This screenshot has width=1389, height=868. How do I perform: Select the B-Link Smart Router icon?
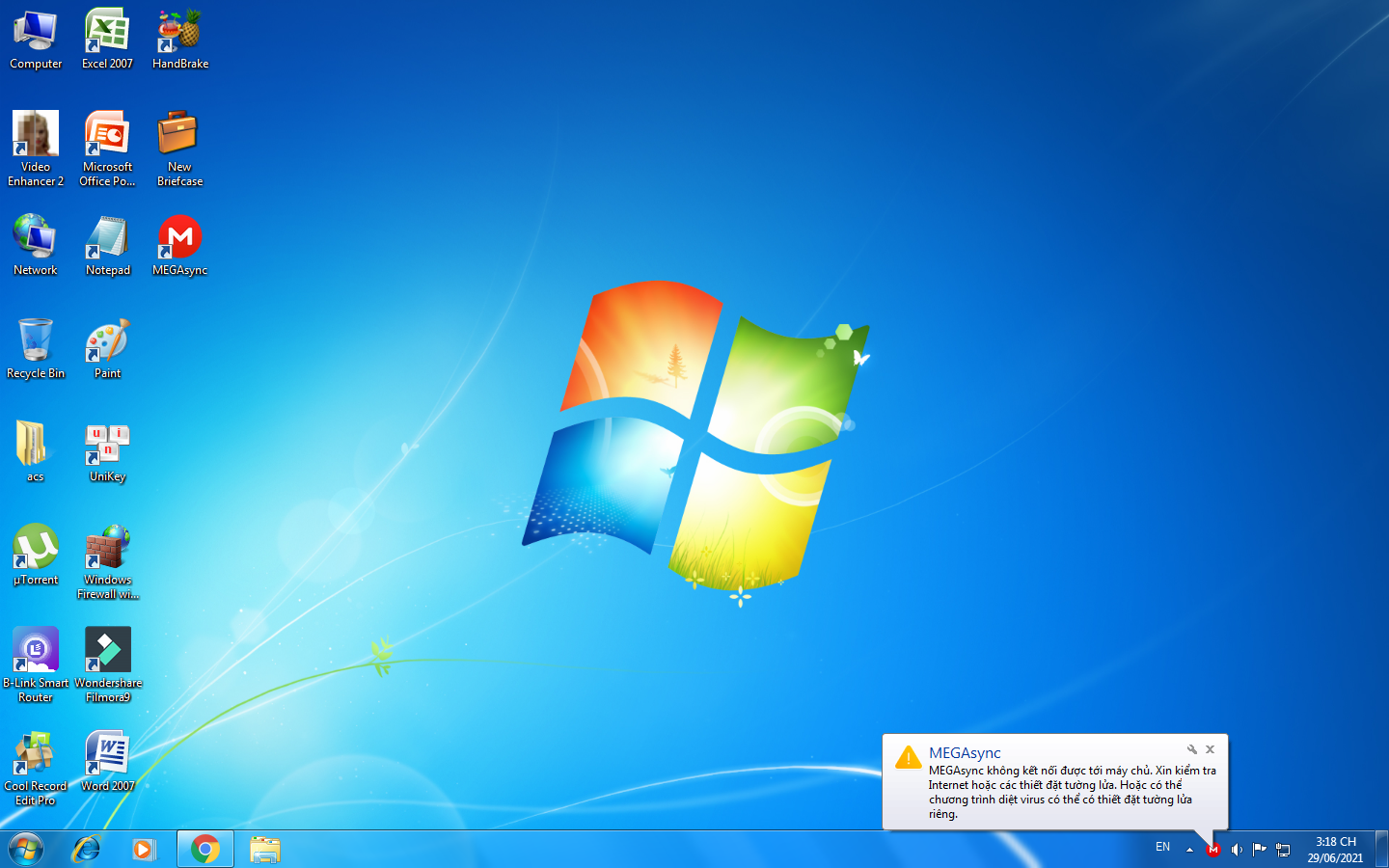tap(36, 665)
